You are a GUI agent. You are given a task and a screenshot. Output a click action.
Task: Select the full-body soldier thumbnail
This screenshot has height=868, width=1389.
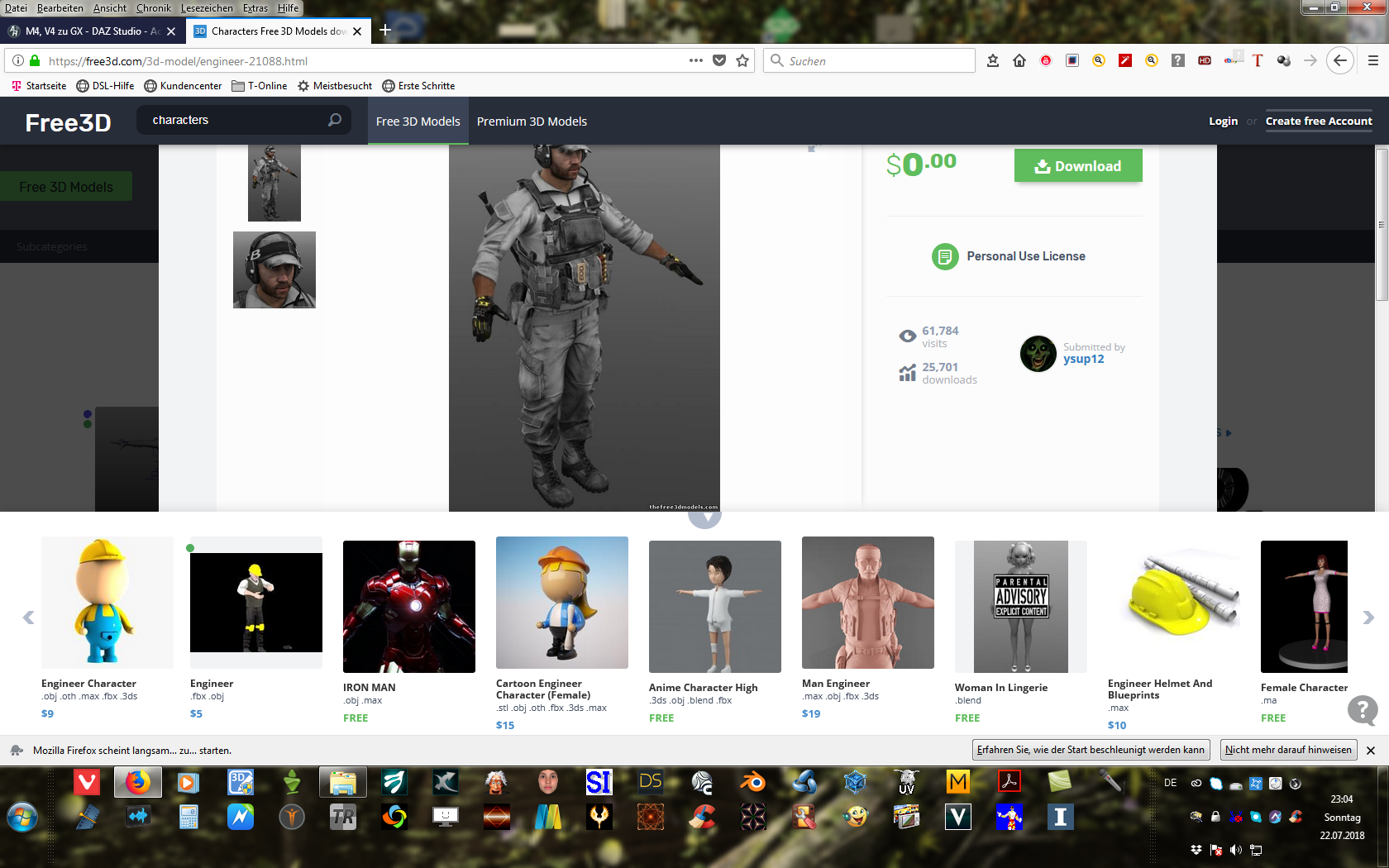pos(274,183)
